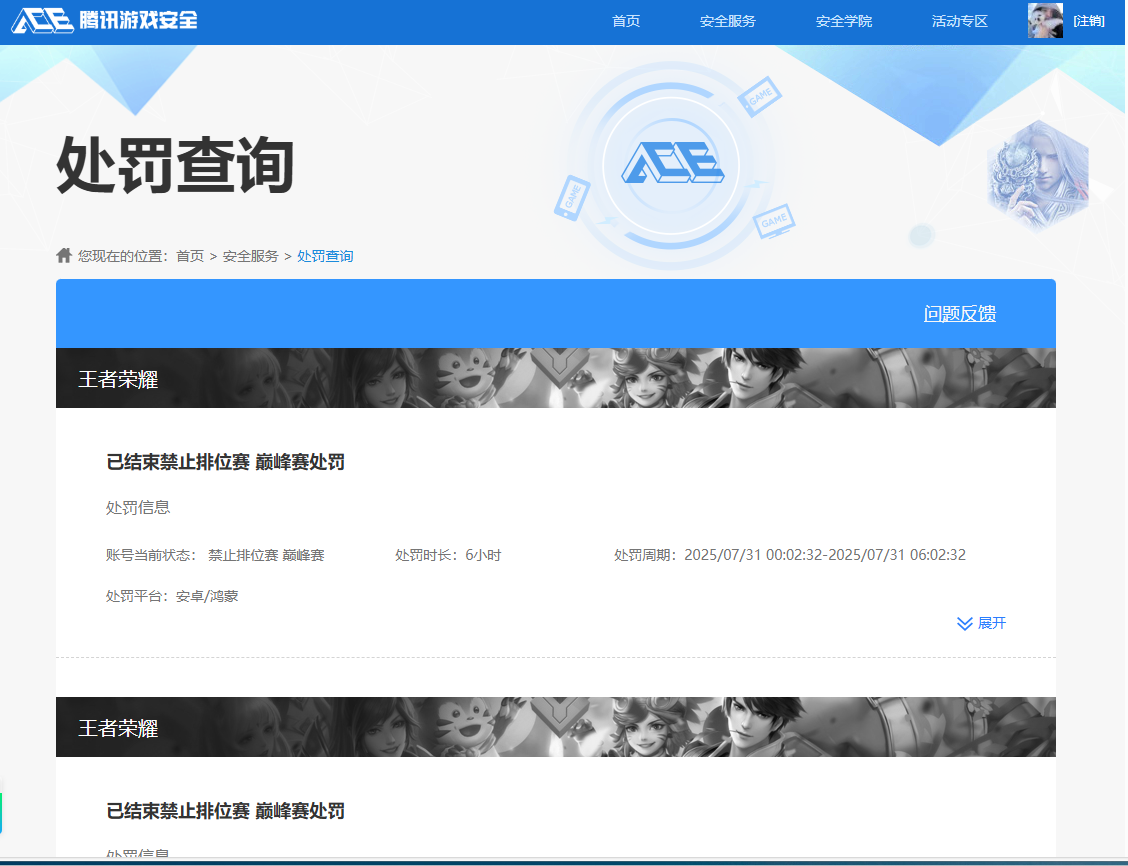Click the 安全服务 breadcrumb link
Image resolution: width=1128 pixels, height=866 pixels.
tap(250, 256)
